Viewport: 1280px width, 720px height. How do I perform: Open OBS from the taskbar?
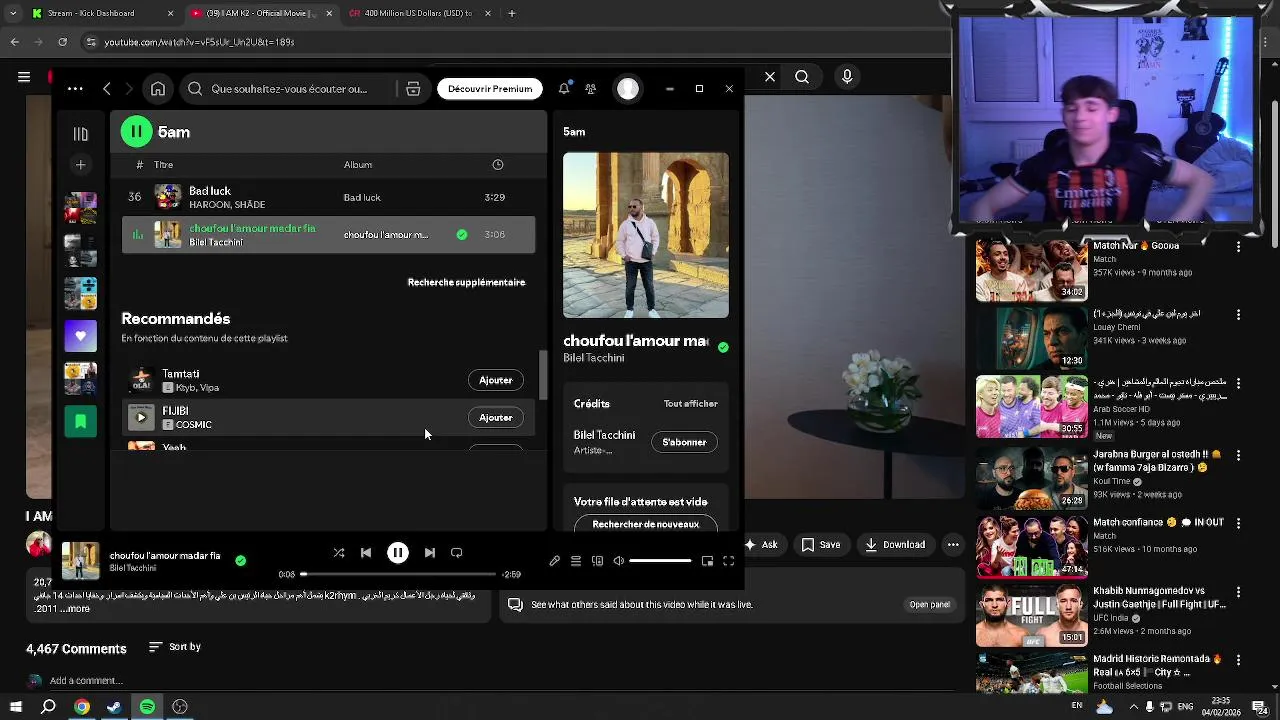[x=180, y=707]
